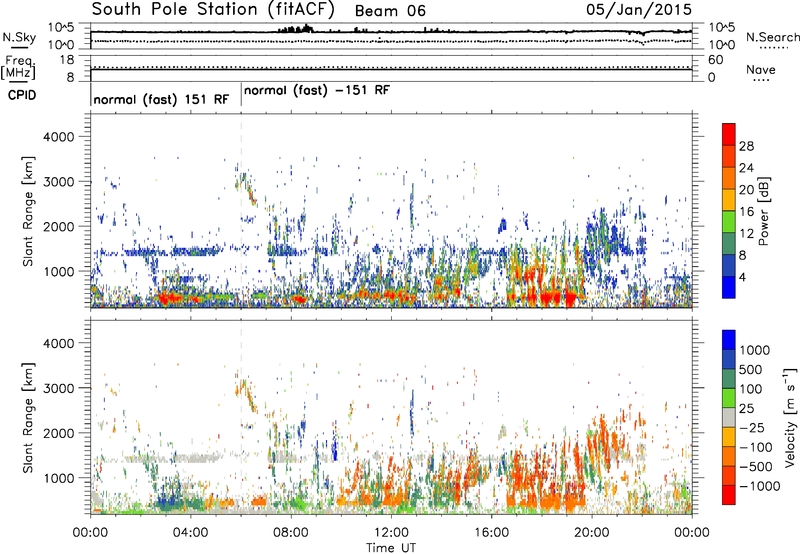Click the 'Velocity [m s-1]' colorbar label

[x=790, y=417]
